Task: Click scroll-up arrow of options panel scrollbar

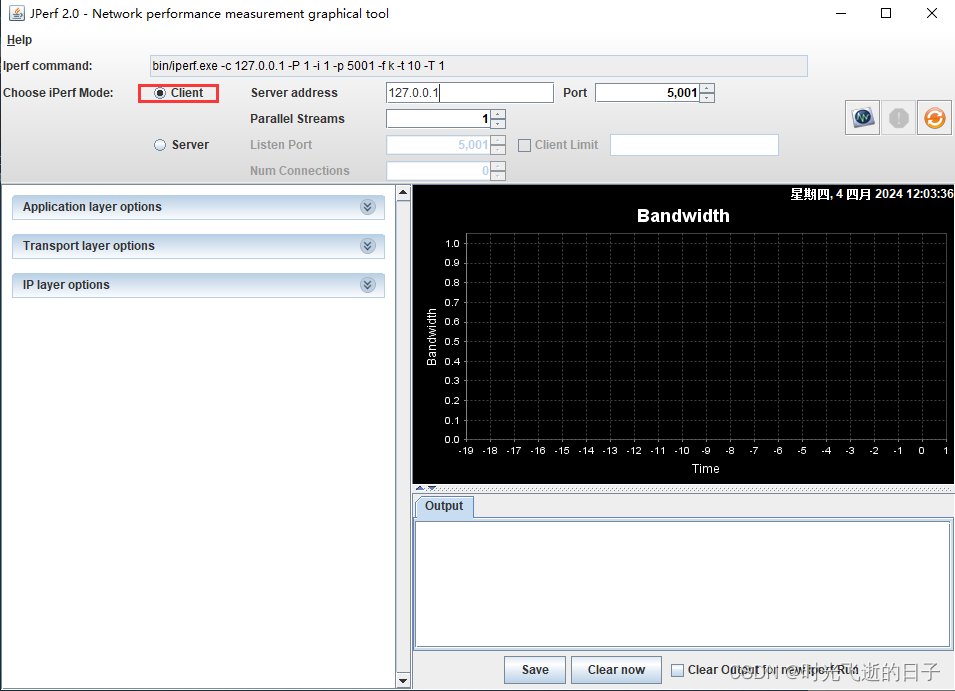Action: 403,193
